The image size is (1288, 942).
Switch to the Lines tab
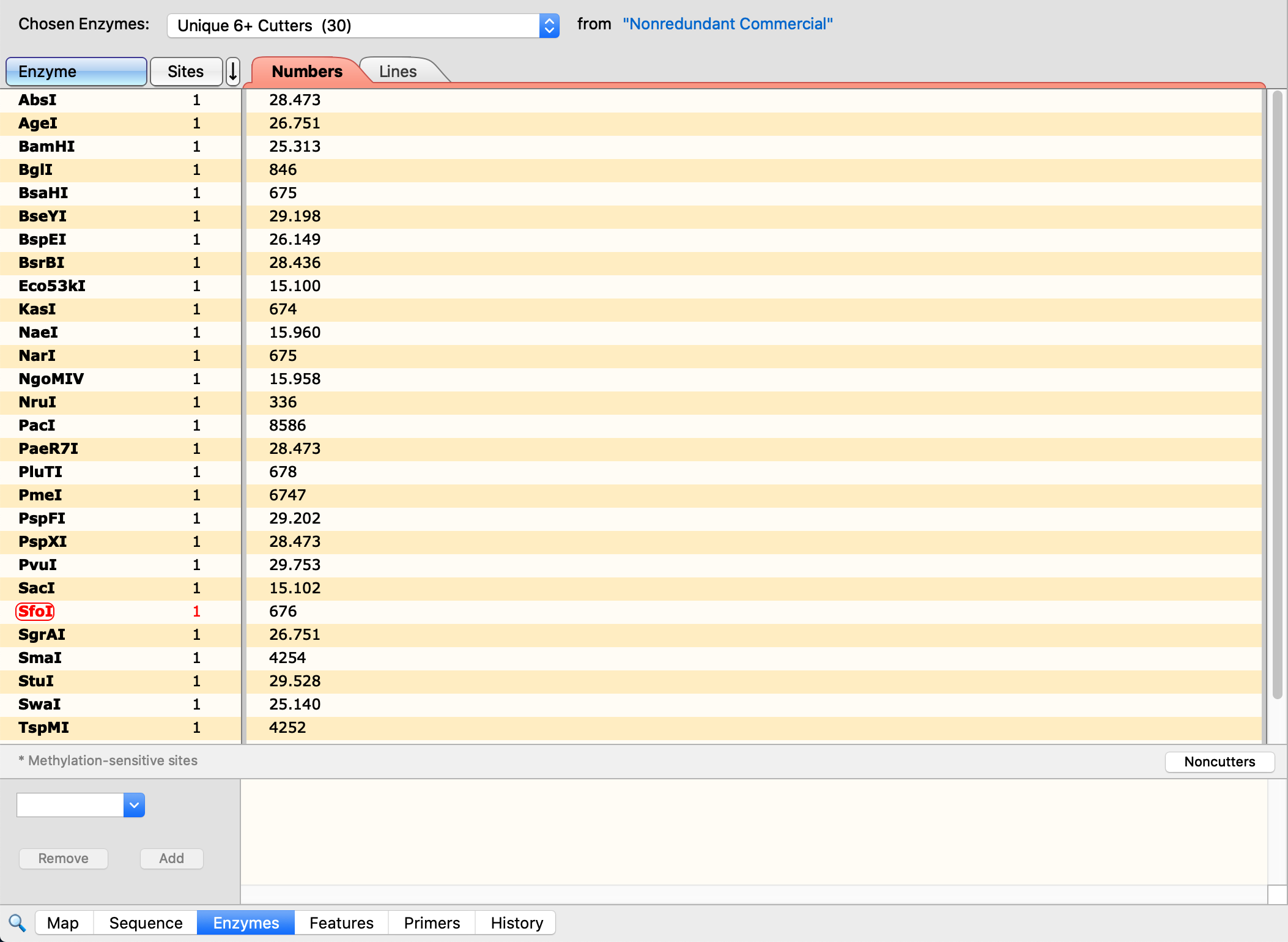[398, 72]
